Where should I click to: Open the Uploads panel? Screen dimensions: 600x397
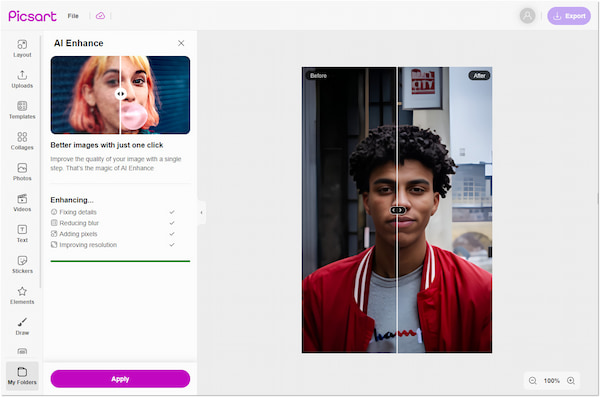22,80
